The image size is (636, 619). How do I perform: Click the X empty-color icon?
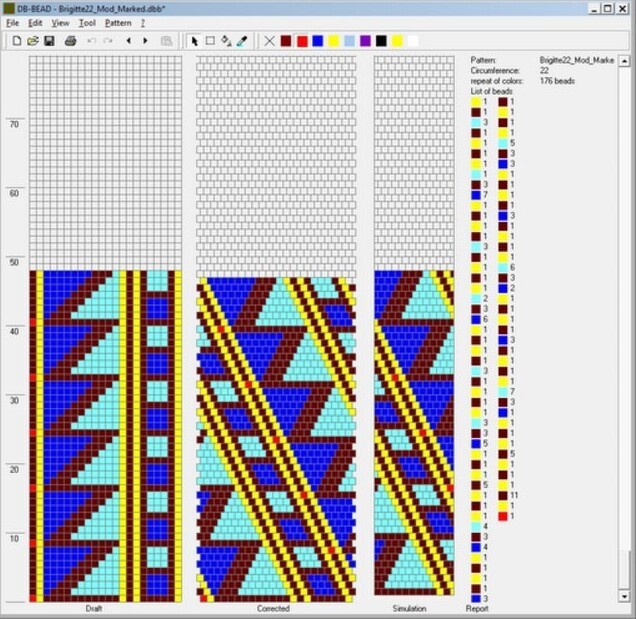(268, 41)
